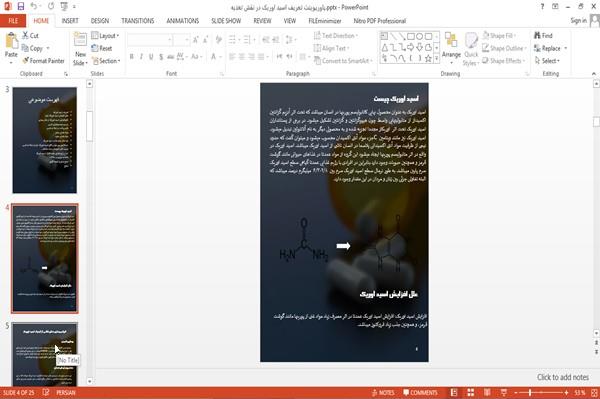
Task: Toggle Bold formatting
Action: (131, 57)
